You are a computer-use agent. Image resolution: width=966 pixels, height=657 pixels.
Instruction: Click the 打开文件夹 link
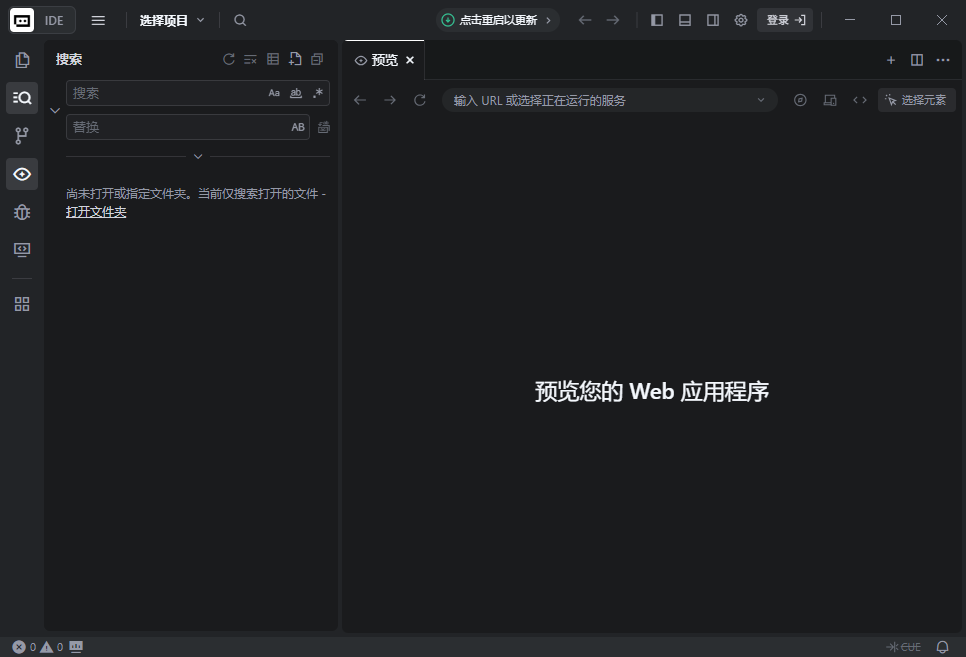coord(96,212)
